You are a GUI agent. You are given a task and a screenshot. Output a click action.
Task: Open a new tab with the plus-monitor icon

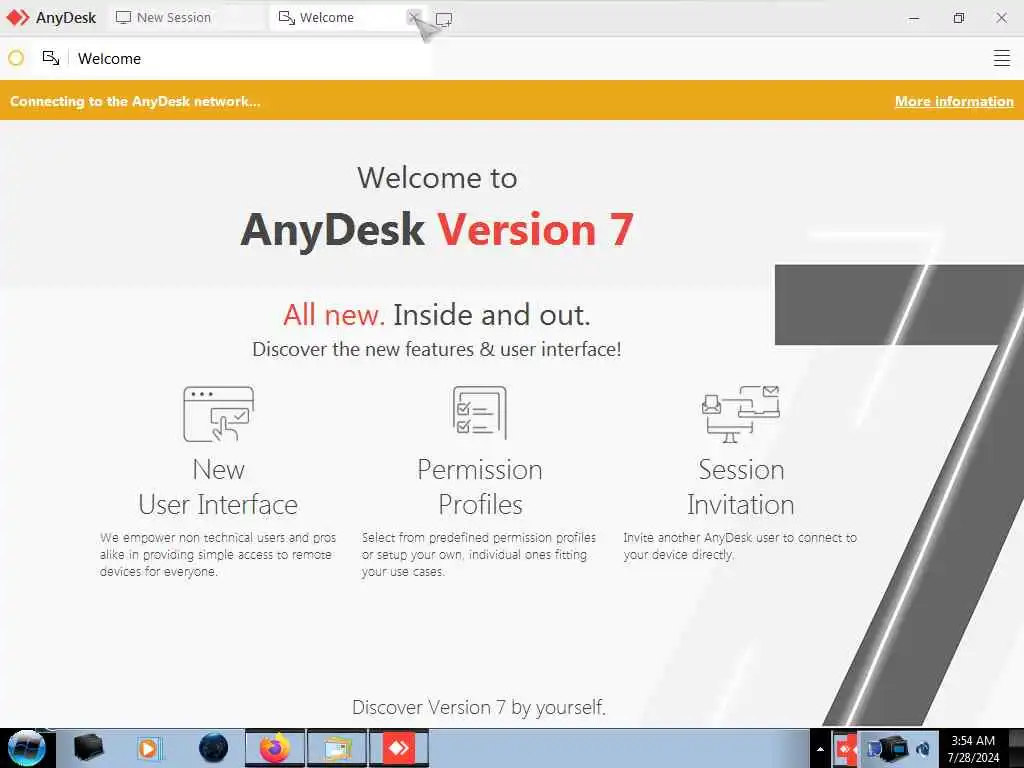tap(443, 19)
